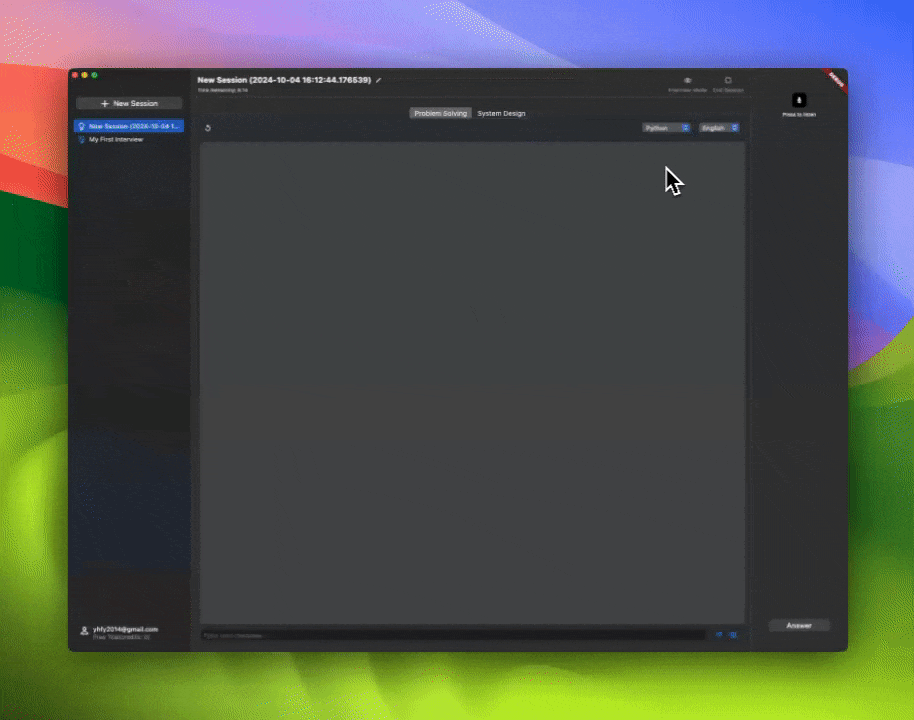Click the send icon beside the message box
This screenshot has width=914, height=720.
(x=719, y=634)
